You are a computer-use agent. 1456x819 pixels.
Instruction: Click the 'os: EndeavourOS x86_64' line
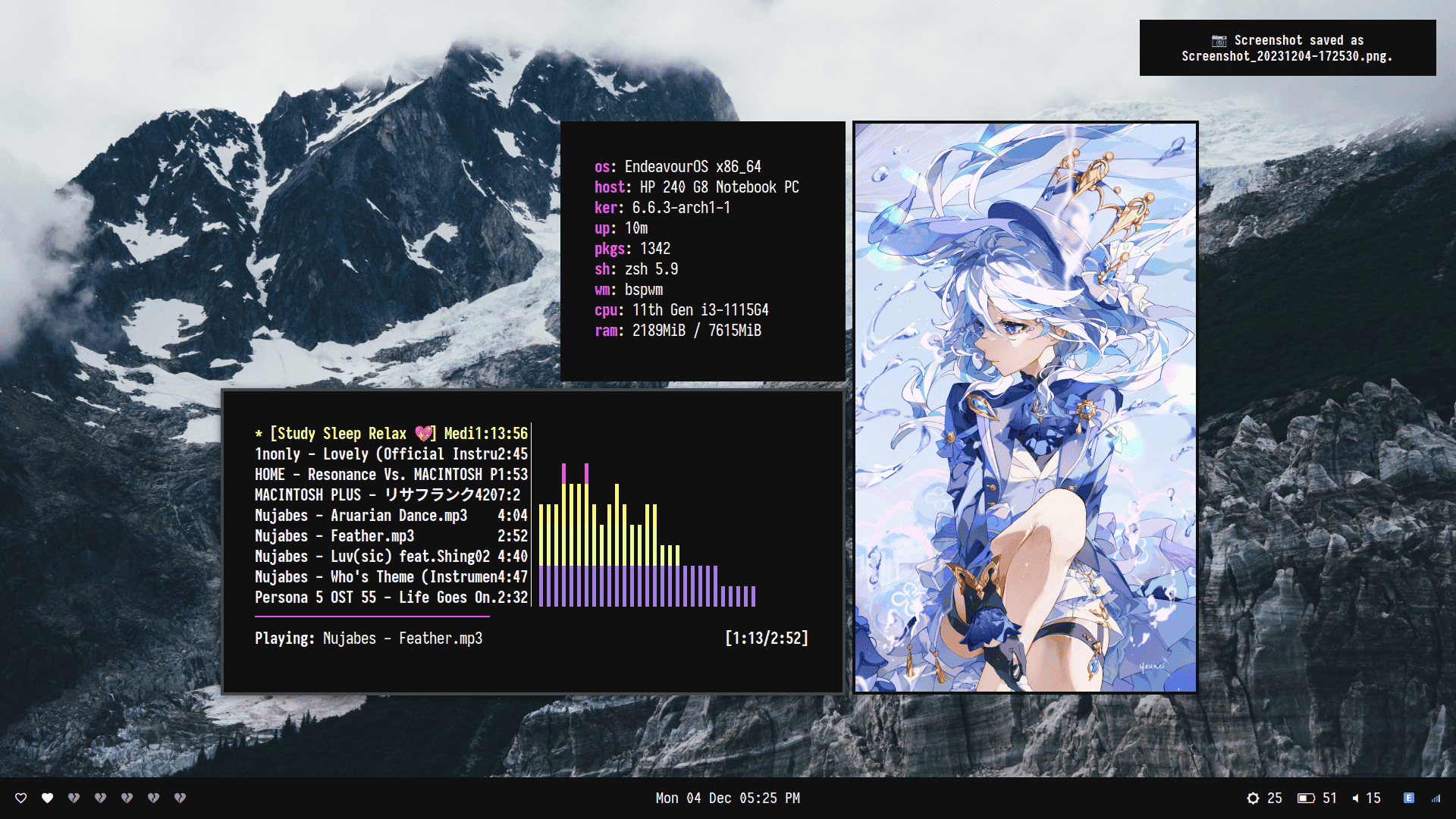678,167
